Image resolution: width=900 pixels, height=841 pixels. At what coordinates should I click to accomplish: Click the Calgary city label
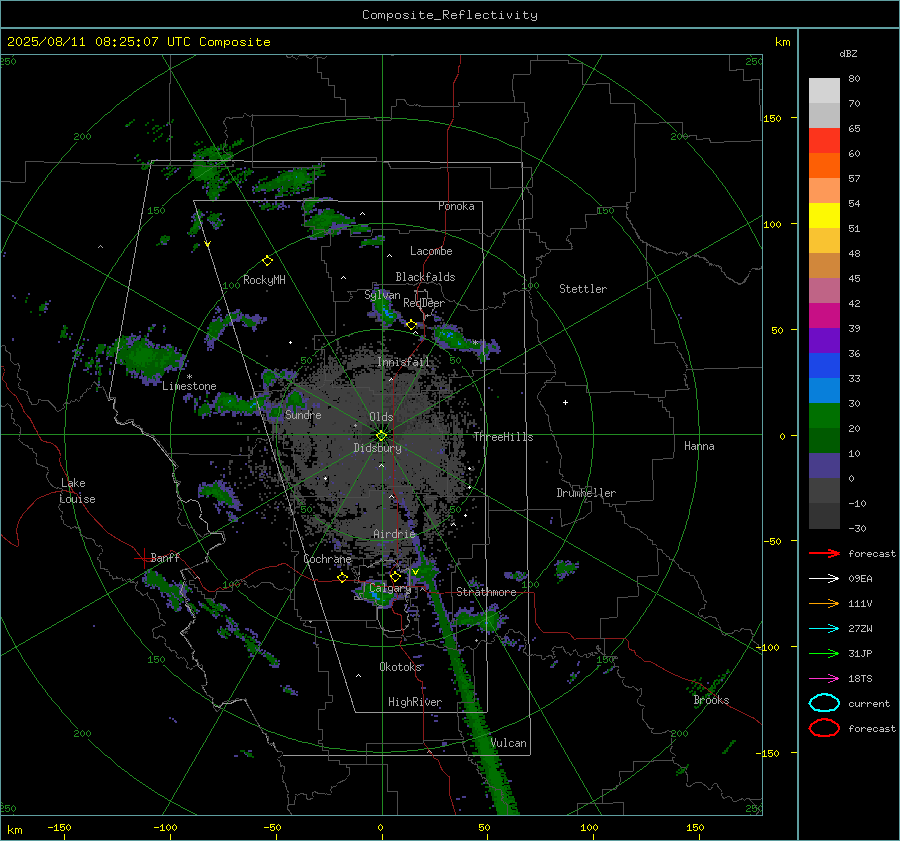[390, 588]
